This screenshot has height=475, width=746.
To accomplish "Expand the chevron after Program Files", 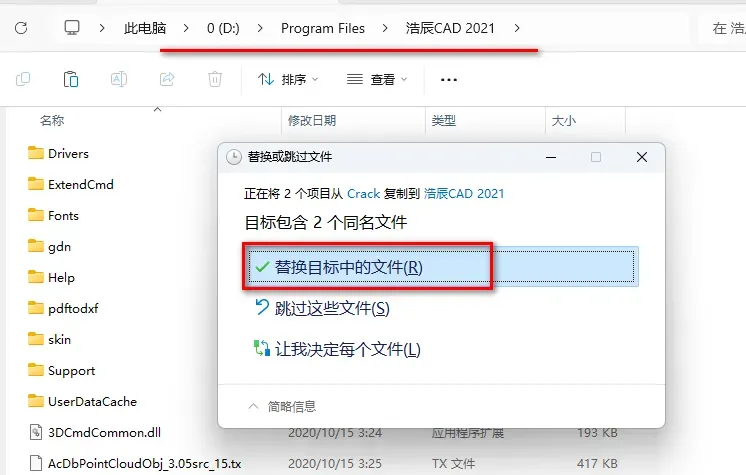I will point(385,29).
